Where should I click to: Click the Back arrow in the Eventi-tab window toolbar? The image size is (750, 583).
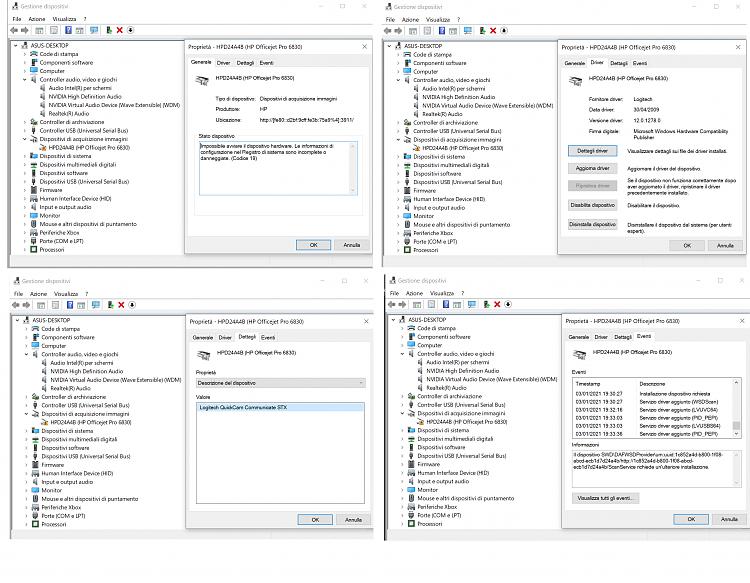392,304
